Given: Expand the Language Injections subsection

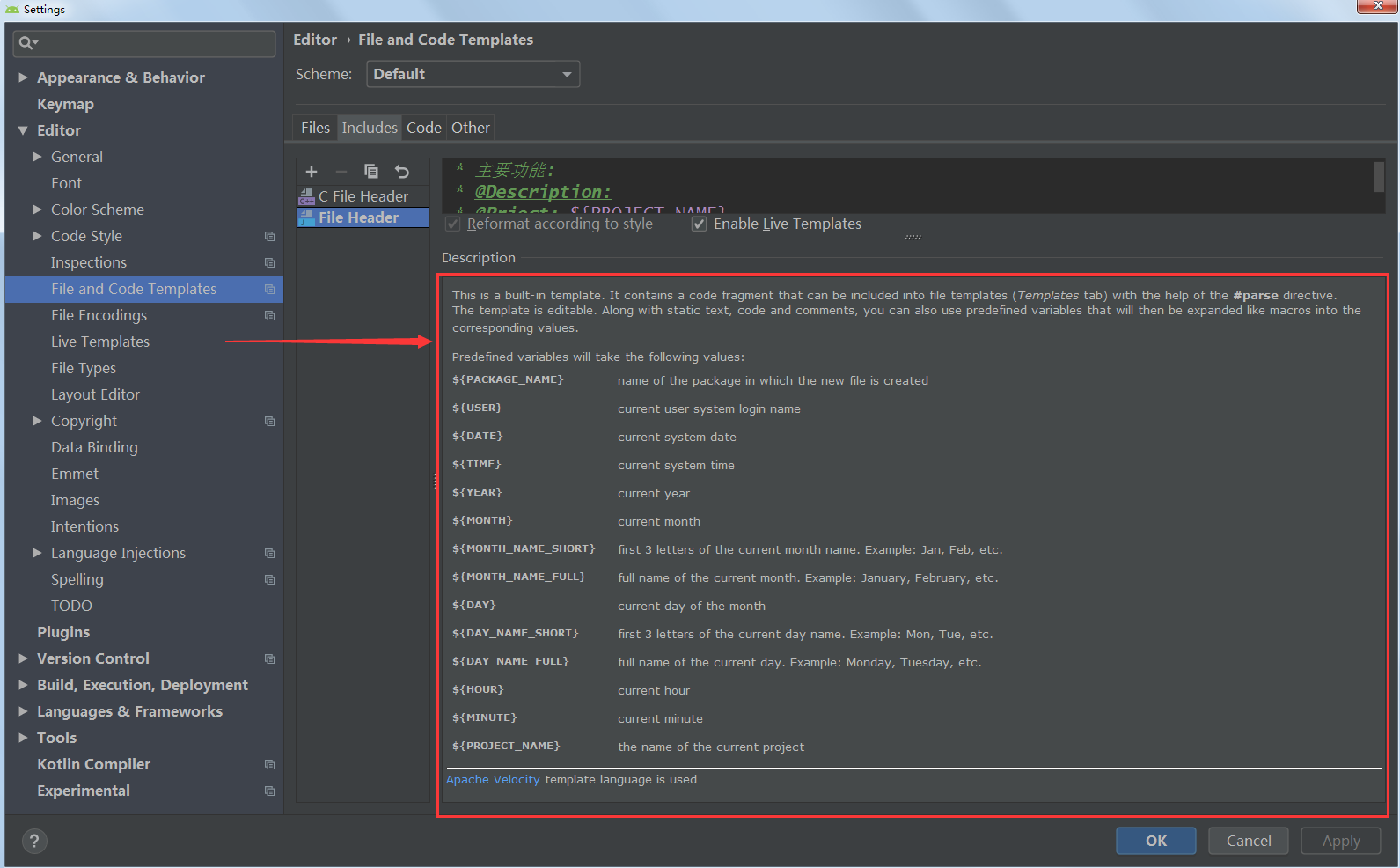Looking at the screenshot, I should 37,553.
